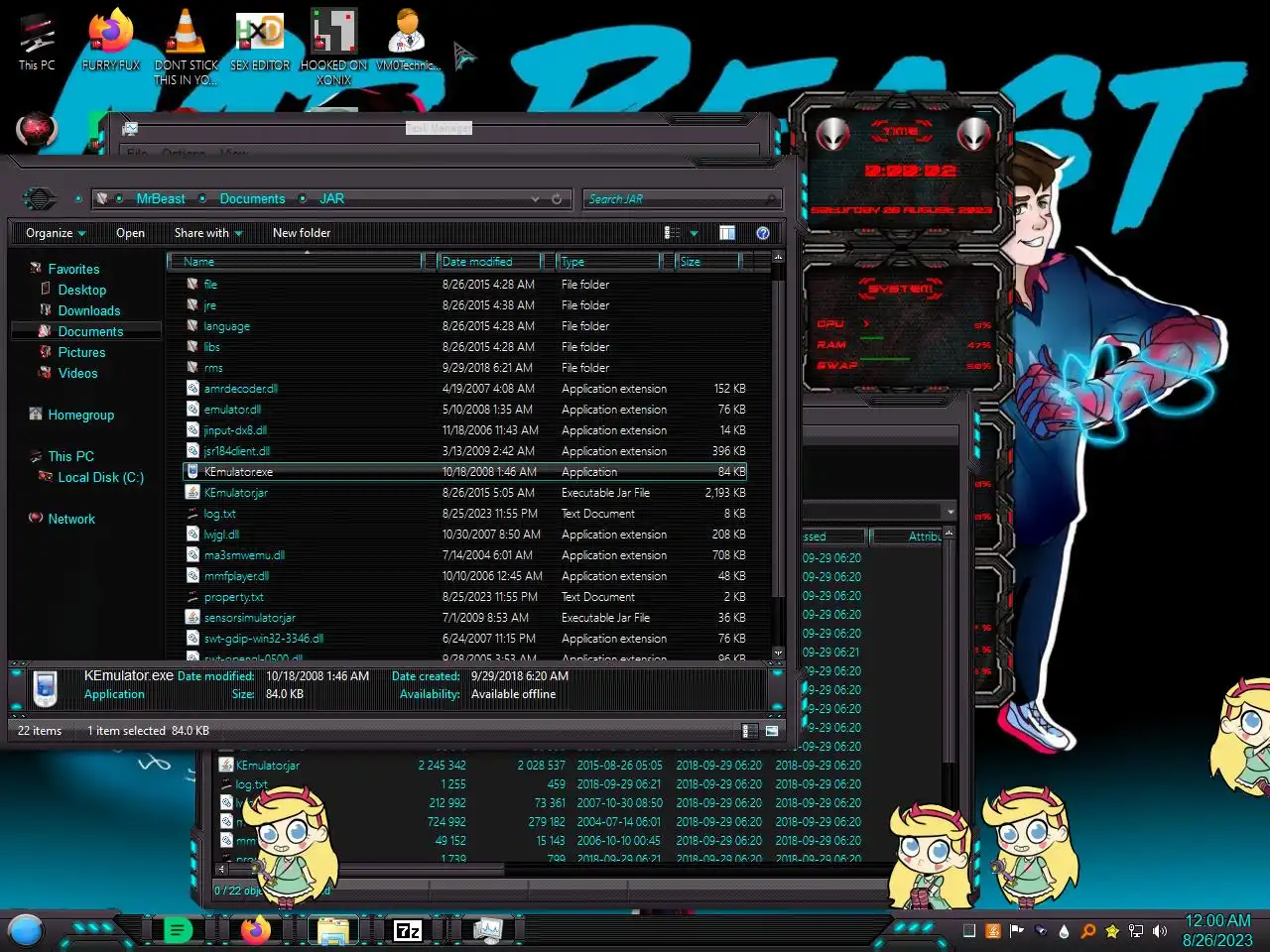The width and height of the screenshot is (1270, 952).
Task: Open the HOOKED ON XONIX shortcut
Action: (333, 47)
